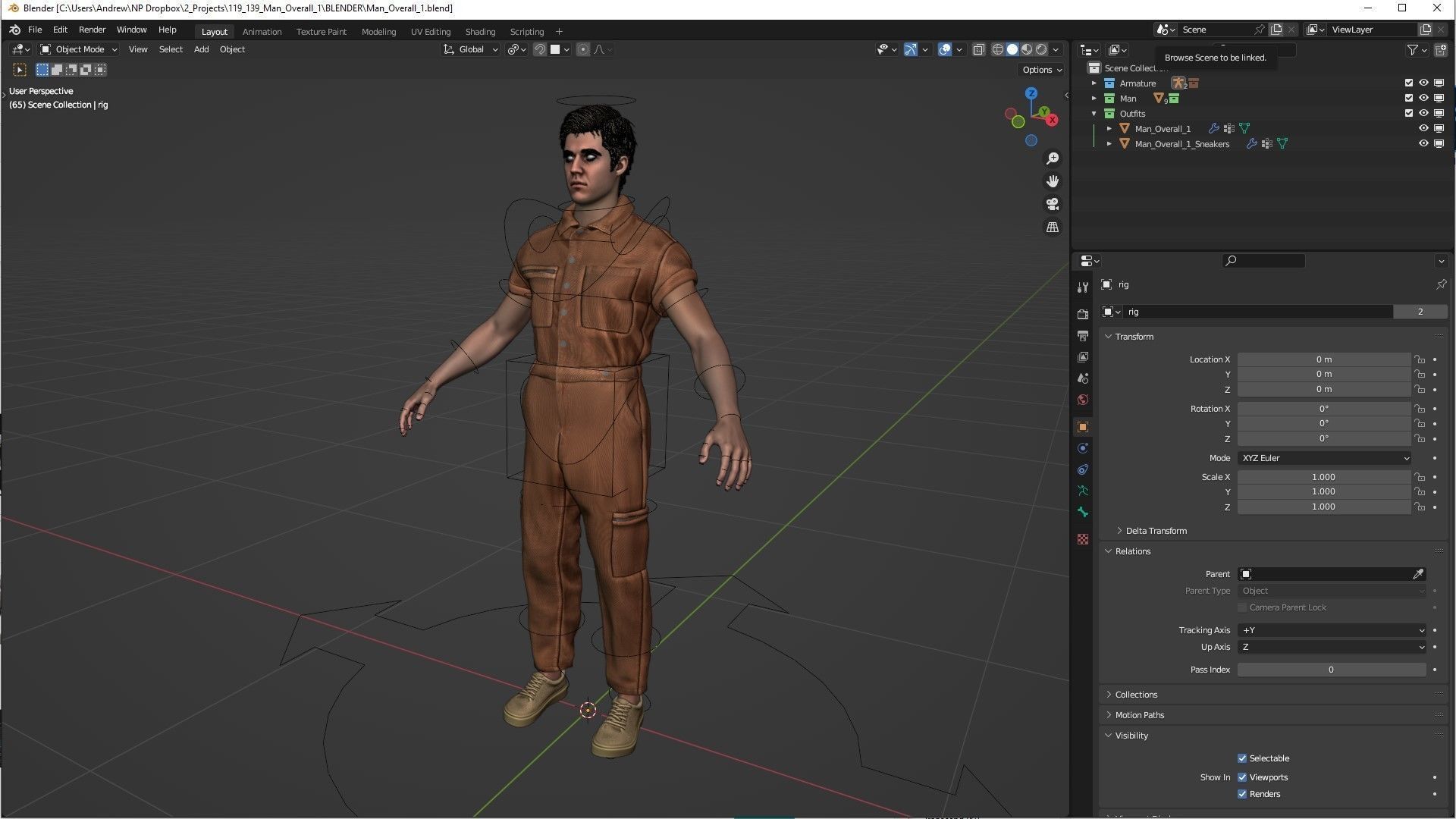This screenshot has width=1456, height=819.
Task: Hide the Man collection in viewport
Action: tap(1423, 99)
